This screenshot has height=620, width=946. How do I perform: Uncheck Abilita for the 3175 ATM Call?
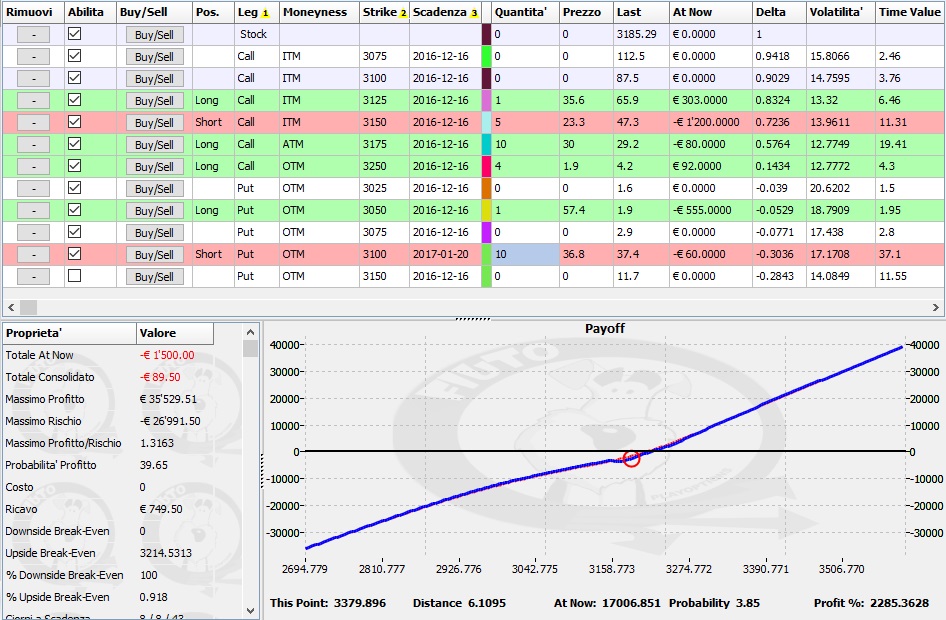(74, 144)
